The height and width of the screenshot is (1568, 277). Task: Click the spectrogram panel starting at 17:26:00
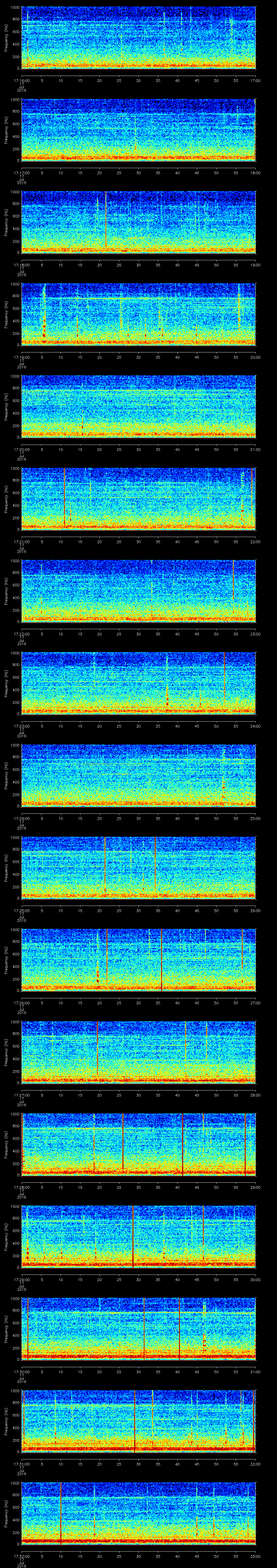(138, 960)
